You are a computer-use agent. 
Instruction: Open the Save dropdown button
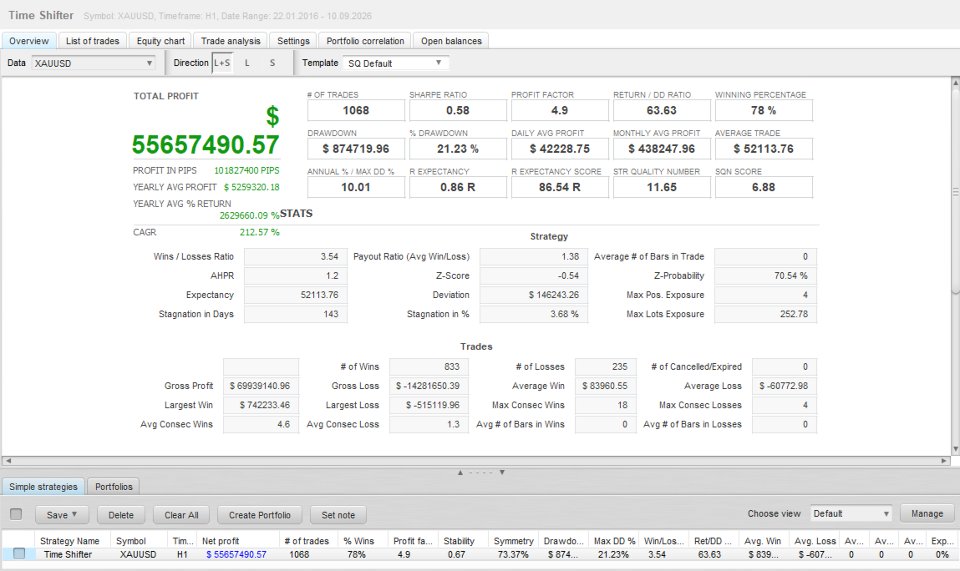pos(62,515)
